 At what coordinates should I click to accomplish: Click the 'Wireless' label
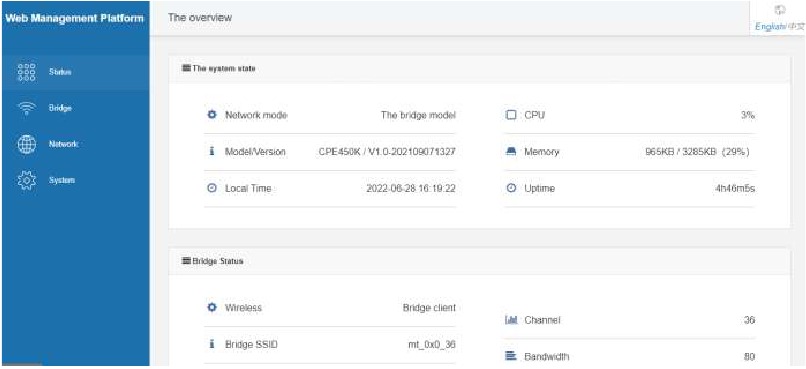[243, 307]
